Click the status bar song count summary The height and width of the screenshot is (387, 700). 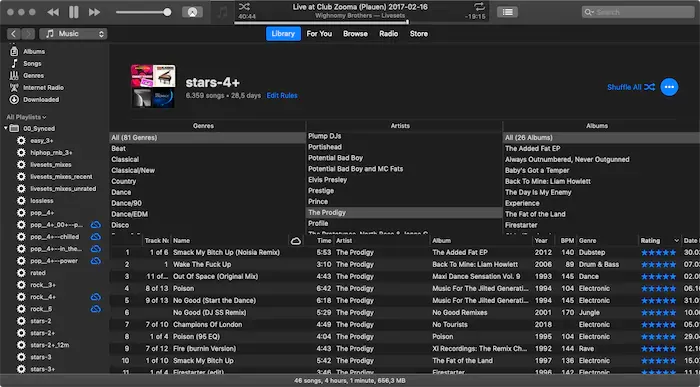pyautogui.click(x=350, y=381)
